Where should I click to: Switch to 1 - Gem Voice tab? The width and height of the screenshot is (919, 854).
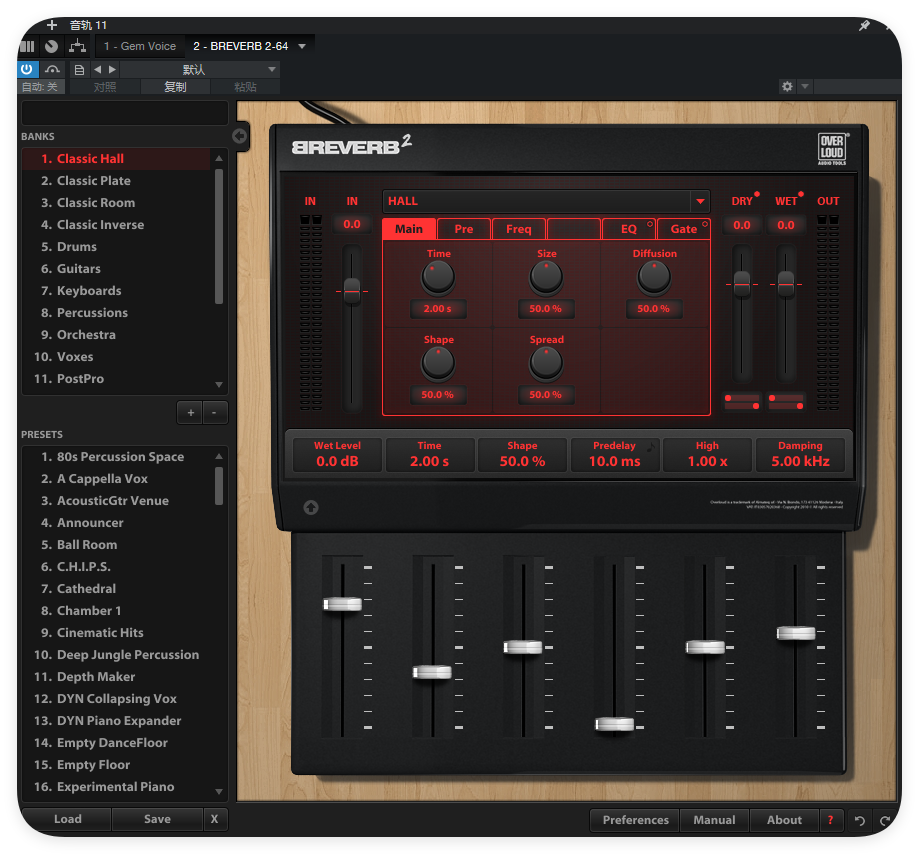[139, 46]
